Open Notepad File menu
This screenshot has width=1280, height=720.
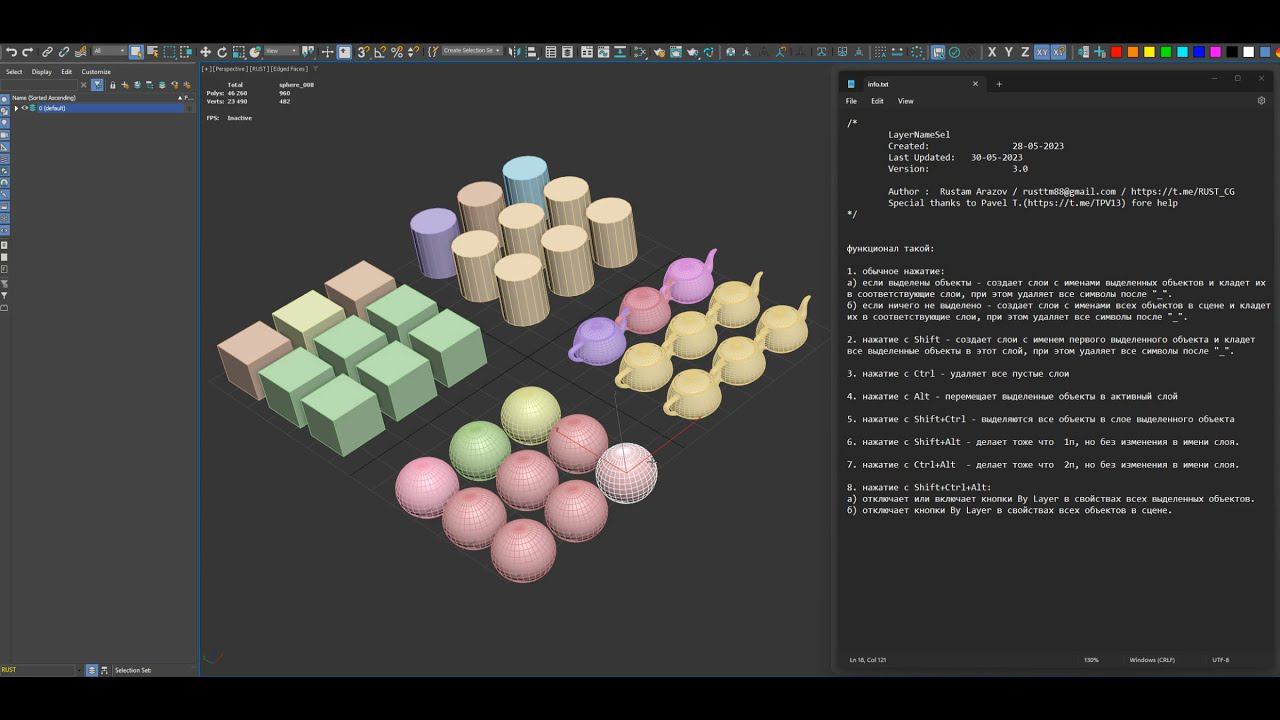click(851, 101)
